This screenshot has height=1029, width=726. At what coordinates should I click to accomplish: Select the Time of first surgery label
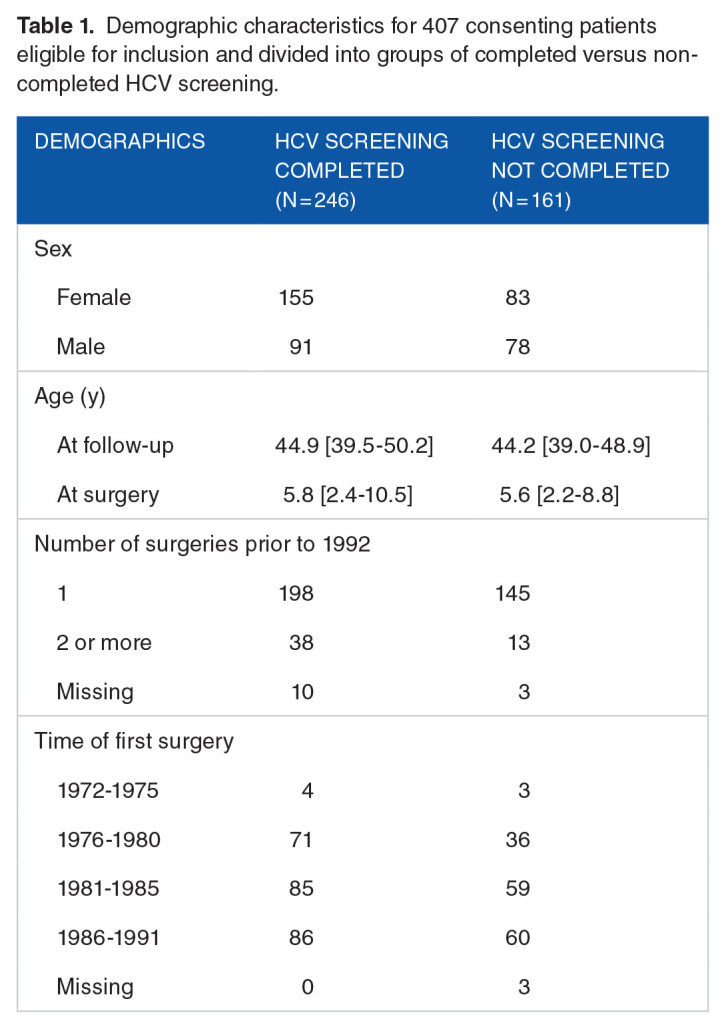(134, 742)
